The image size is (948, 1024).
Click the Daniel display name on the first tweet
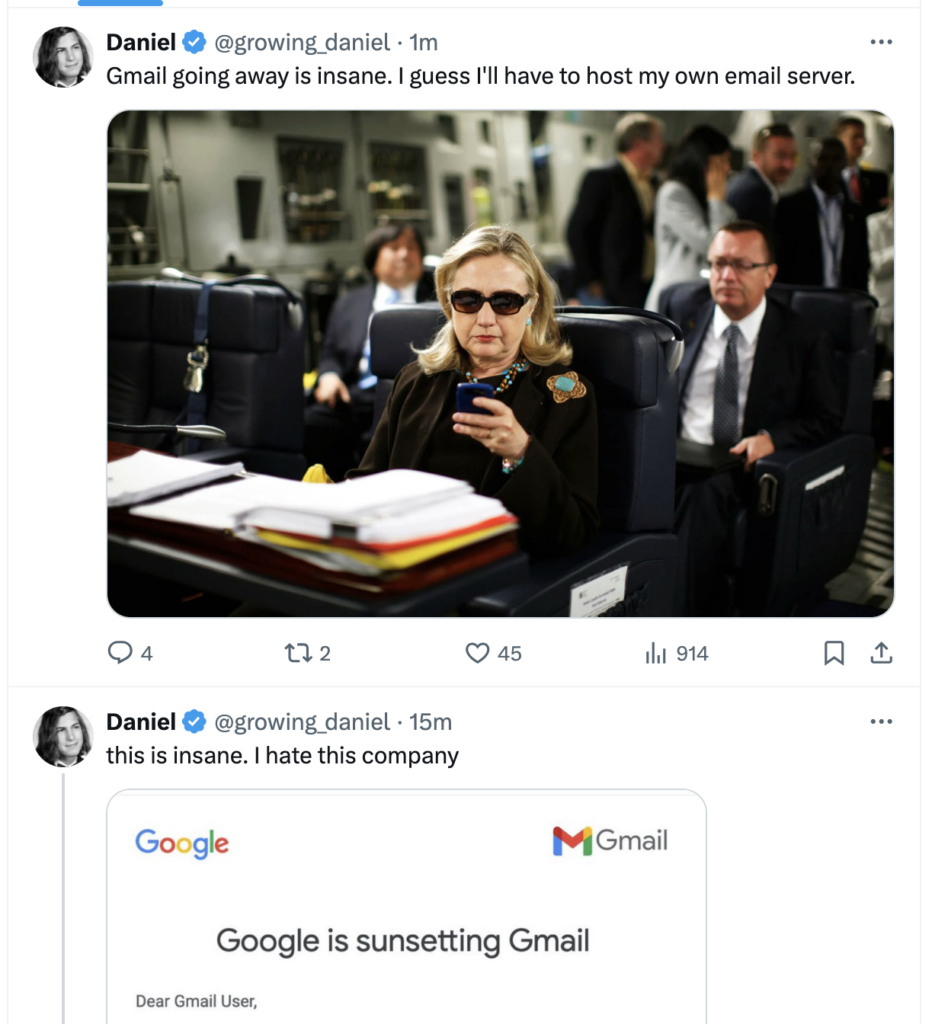coord(141,42)
